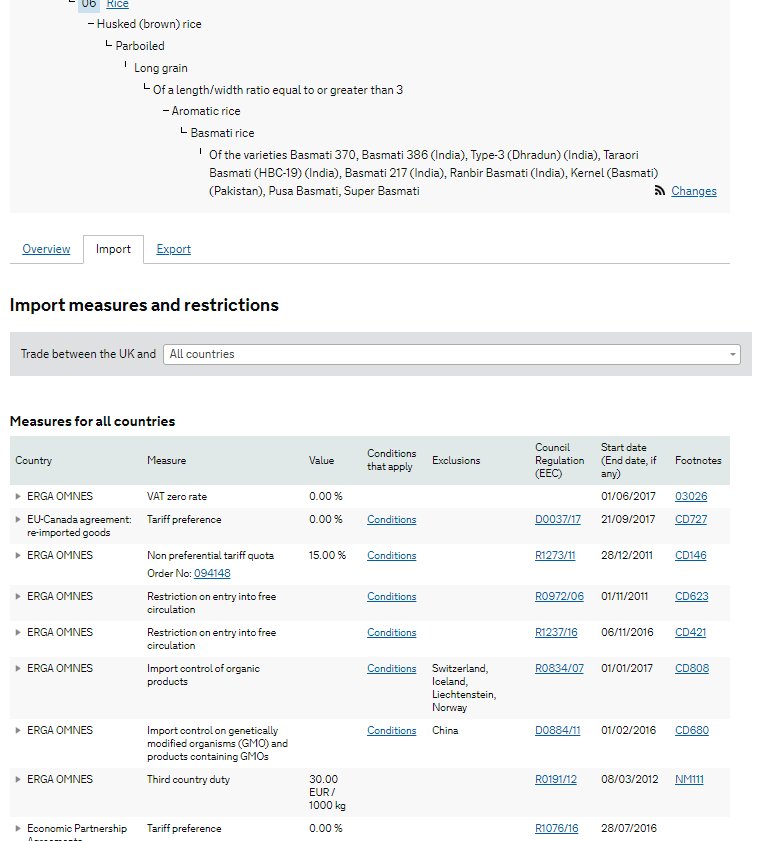Open Conditions for non preferential tariff quota
The image size is (764, 841).
[392, 555]
